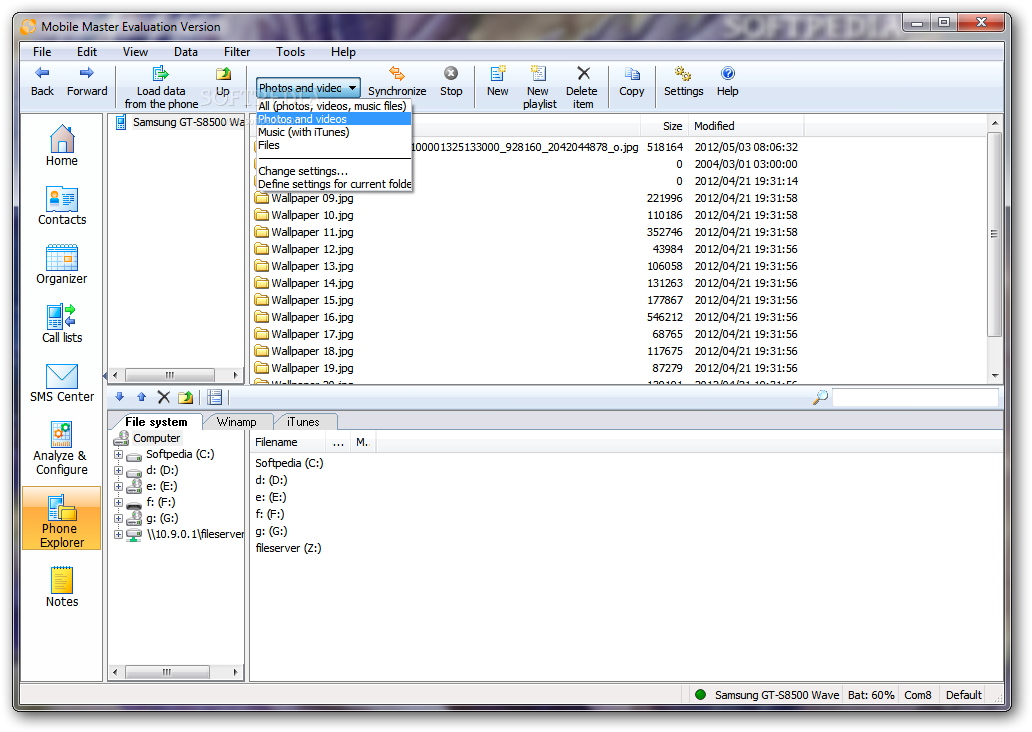Open the Help menu
The width and height of the screenshot is (1032, 732).
coord(343,52)
